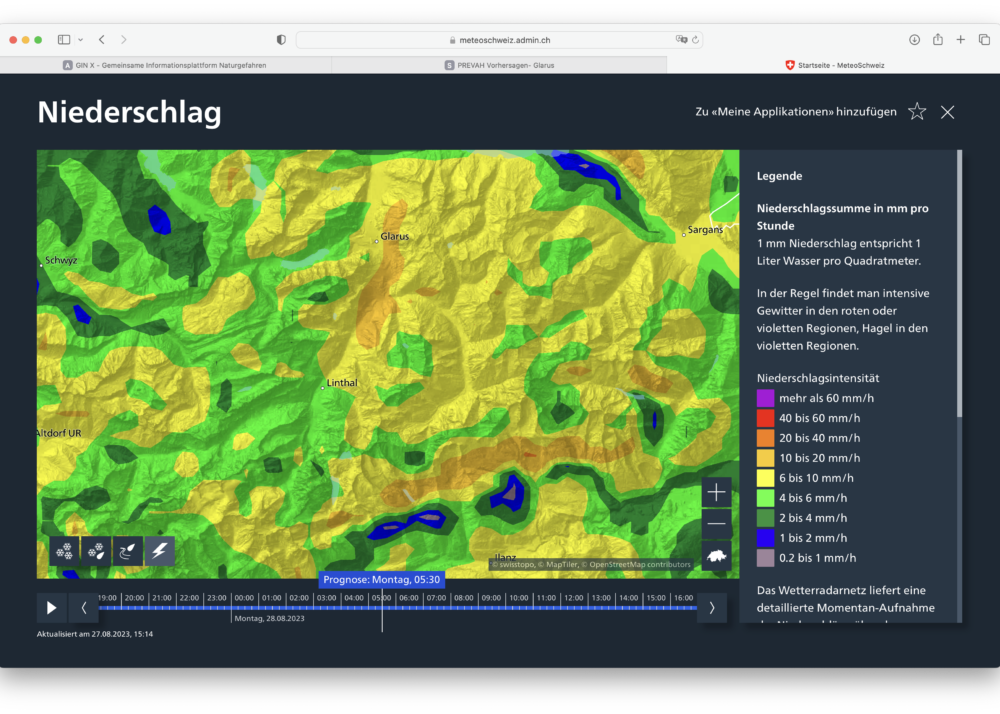Toggle the snowfall layer icon
Screen dimensions: 1000x714
point(65,551)
